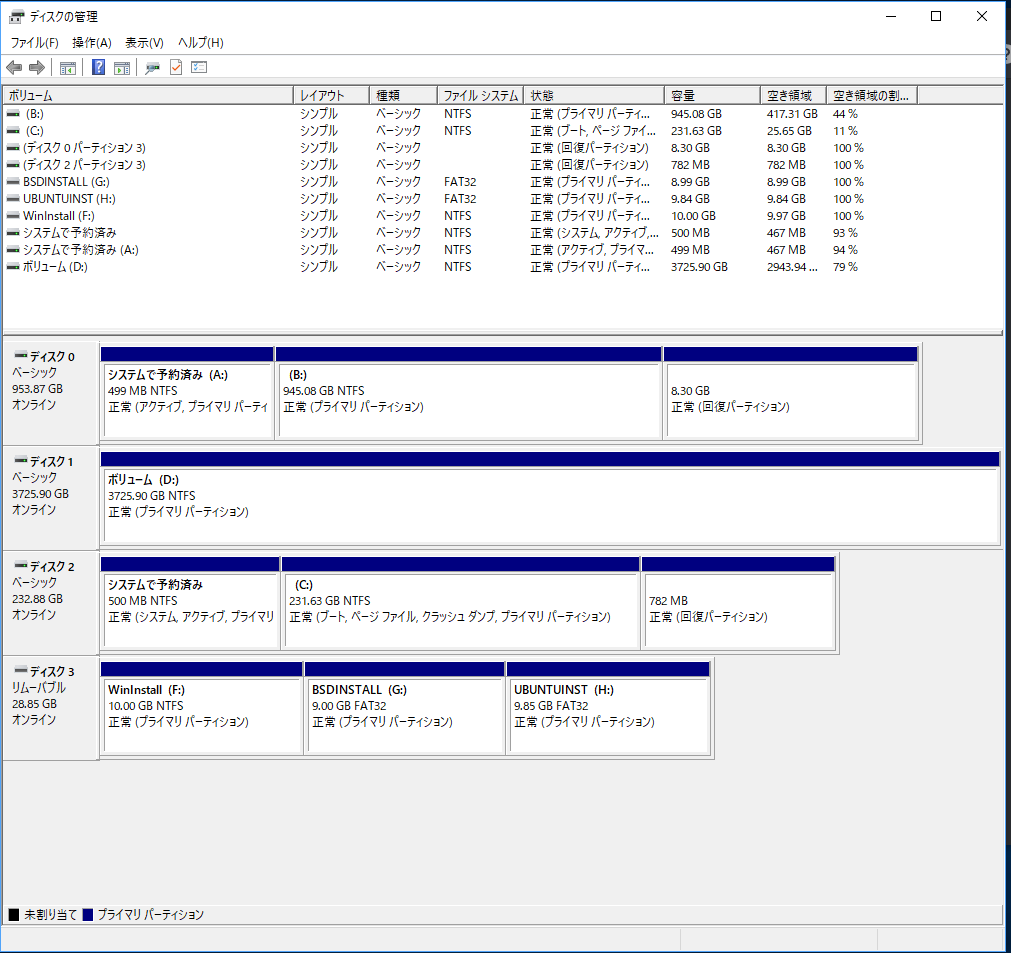Viewport: 1011px width, 953px height.
Task: Select the ディスク 3 リムーバブル disk label
Action: 51,708
